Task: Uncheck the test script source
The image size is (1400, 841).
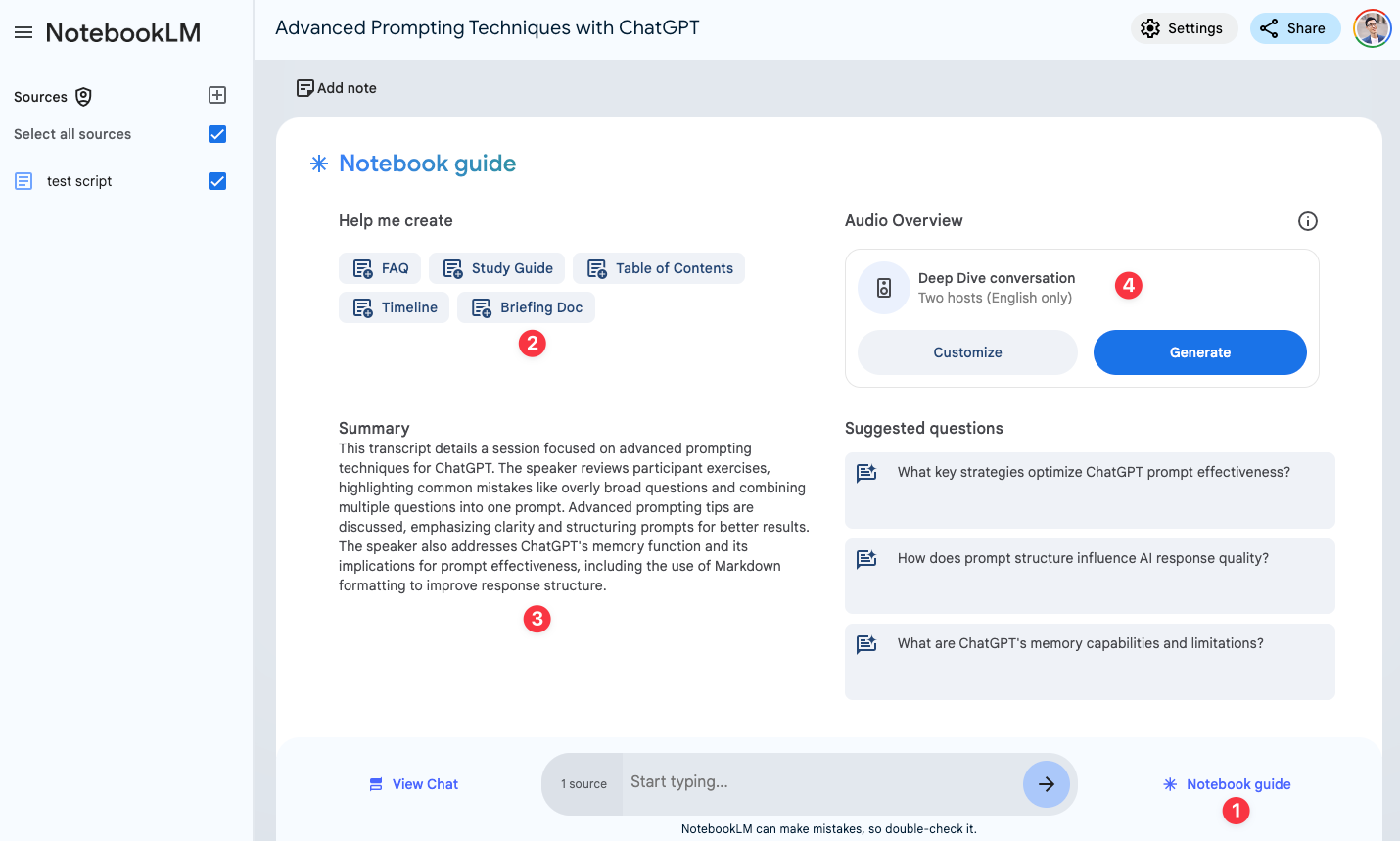Action: pos(216,180)
